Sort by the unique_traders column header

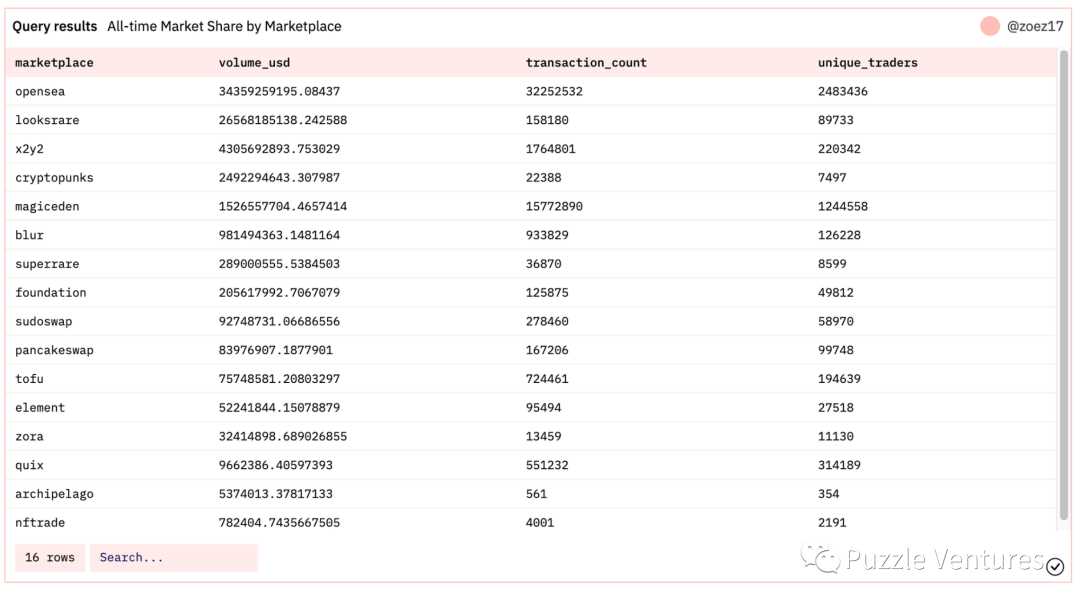coord(867,63)
